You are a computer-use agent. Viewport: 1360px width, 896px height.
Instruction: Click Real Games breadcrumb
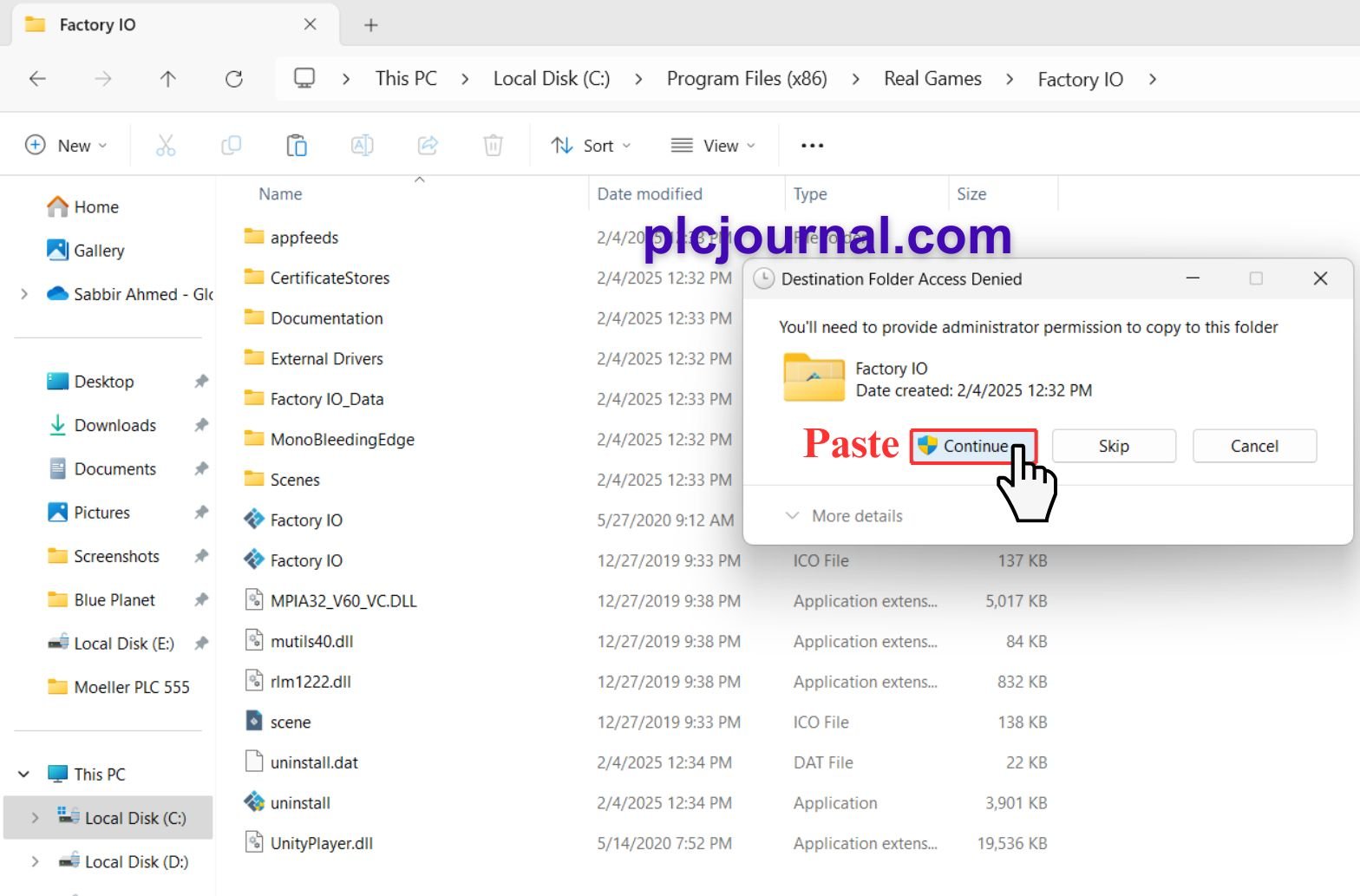tap(932, 79)
